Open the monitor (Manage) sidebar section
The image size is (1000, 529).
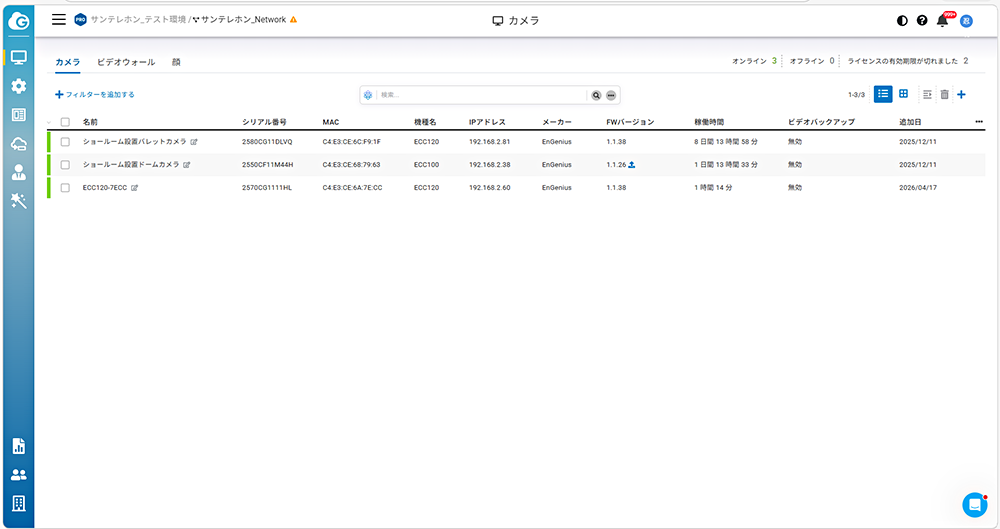pyautogui.click(x=18, y=57)
